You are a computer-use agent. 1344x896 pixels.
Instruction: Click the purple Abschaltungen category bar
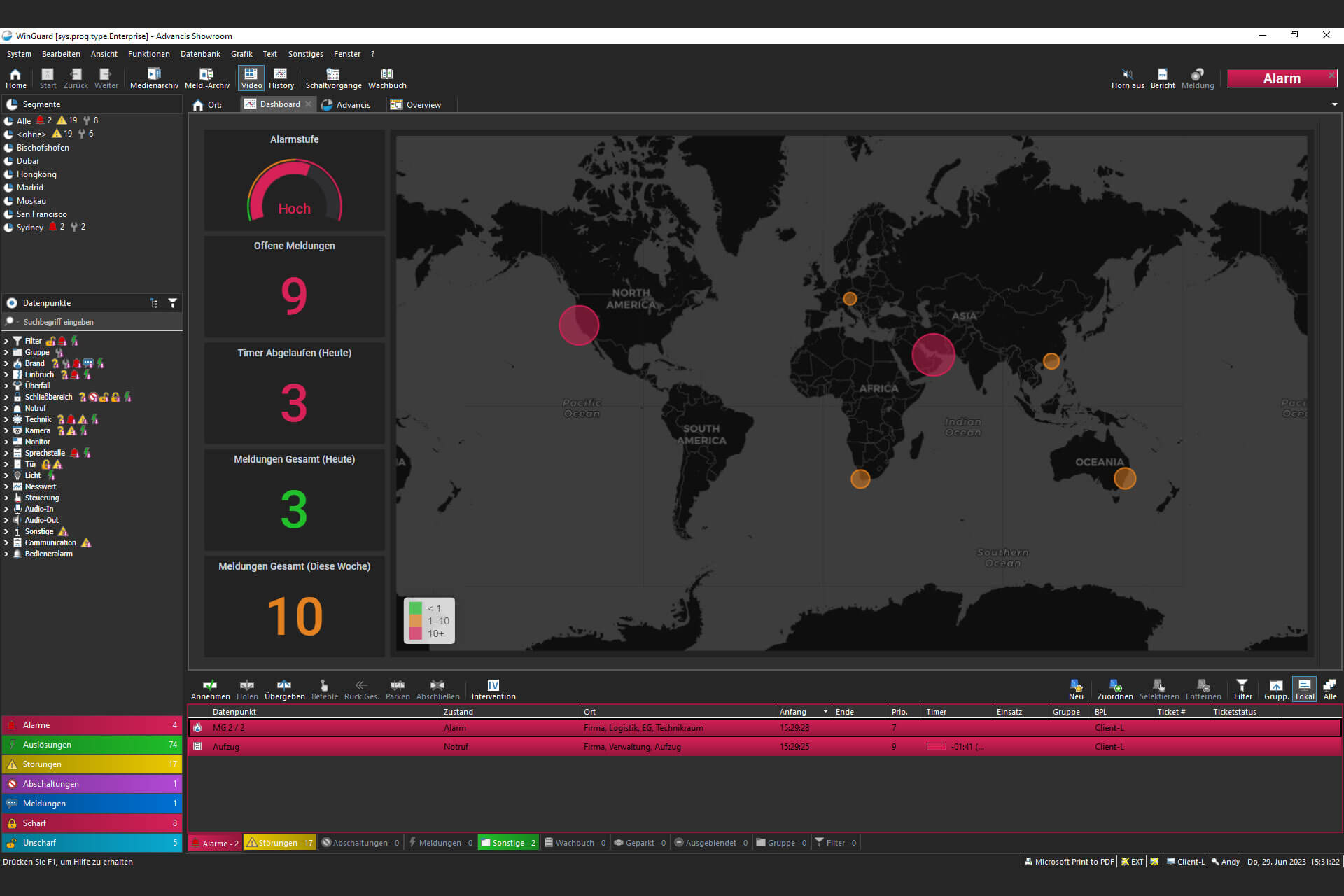click(x=92, y=784)
